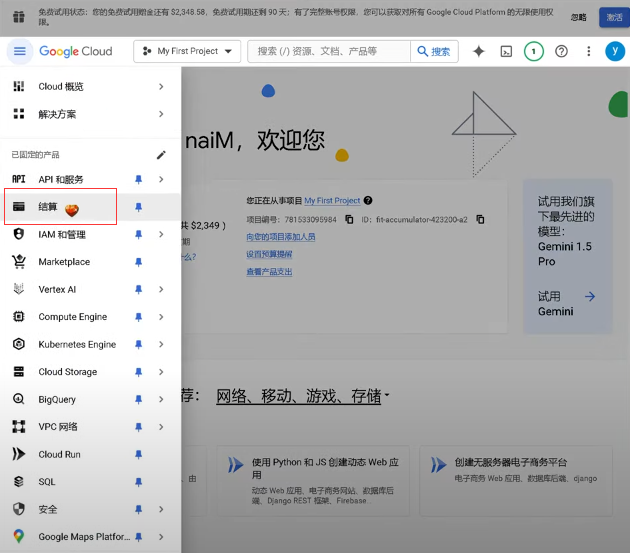Click the IAM shield icon
Image resolution: width=630 pixels, height=553 pixels.
(x=18, y=234)
